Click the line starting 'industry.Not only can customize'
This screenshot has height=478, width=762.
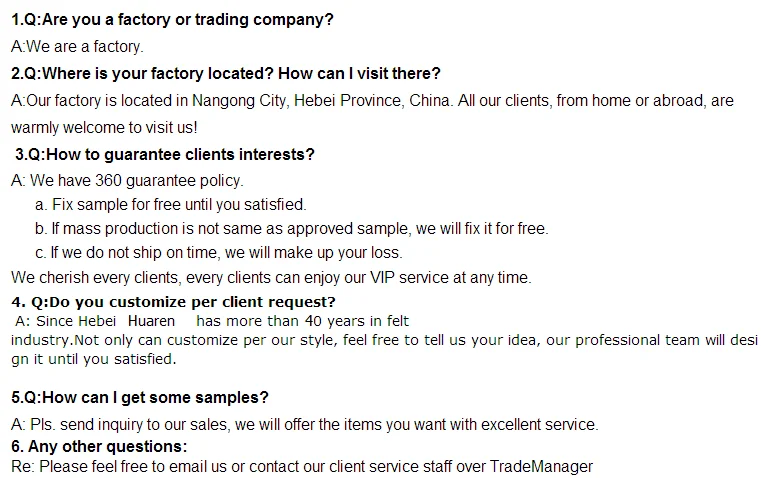click(384, 340)
